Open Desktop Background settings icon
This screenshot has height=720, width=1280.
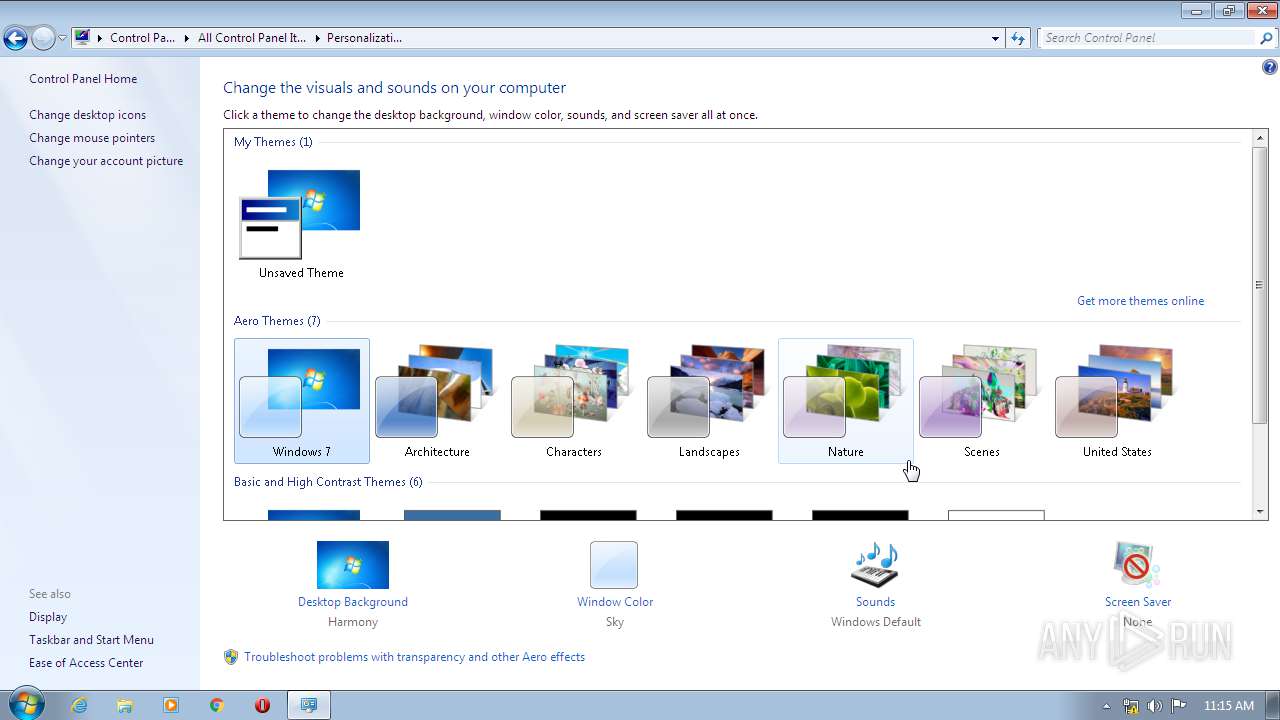353,565
